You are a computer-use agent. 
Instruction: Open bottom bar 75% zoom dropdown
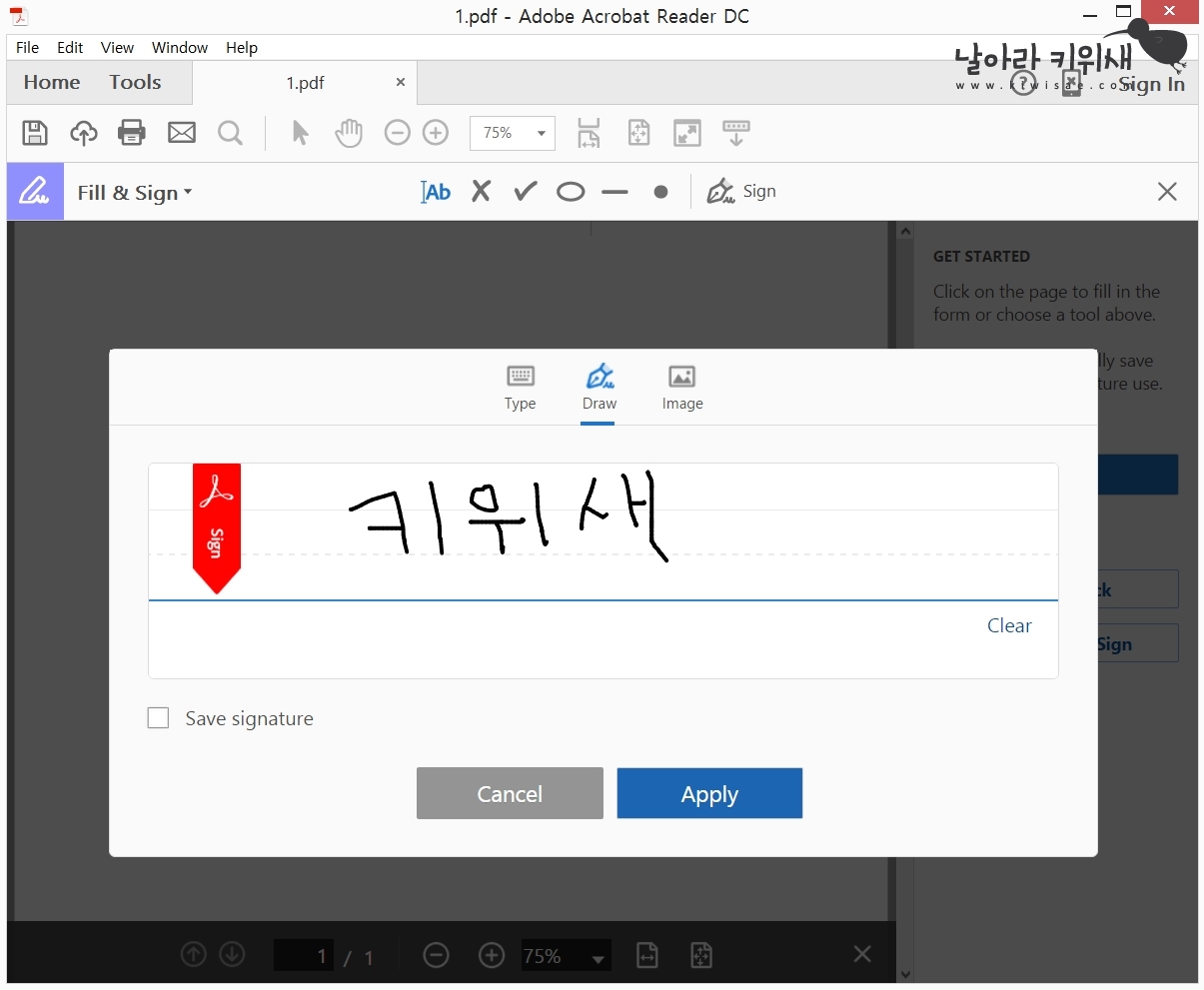pos(567,956)
